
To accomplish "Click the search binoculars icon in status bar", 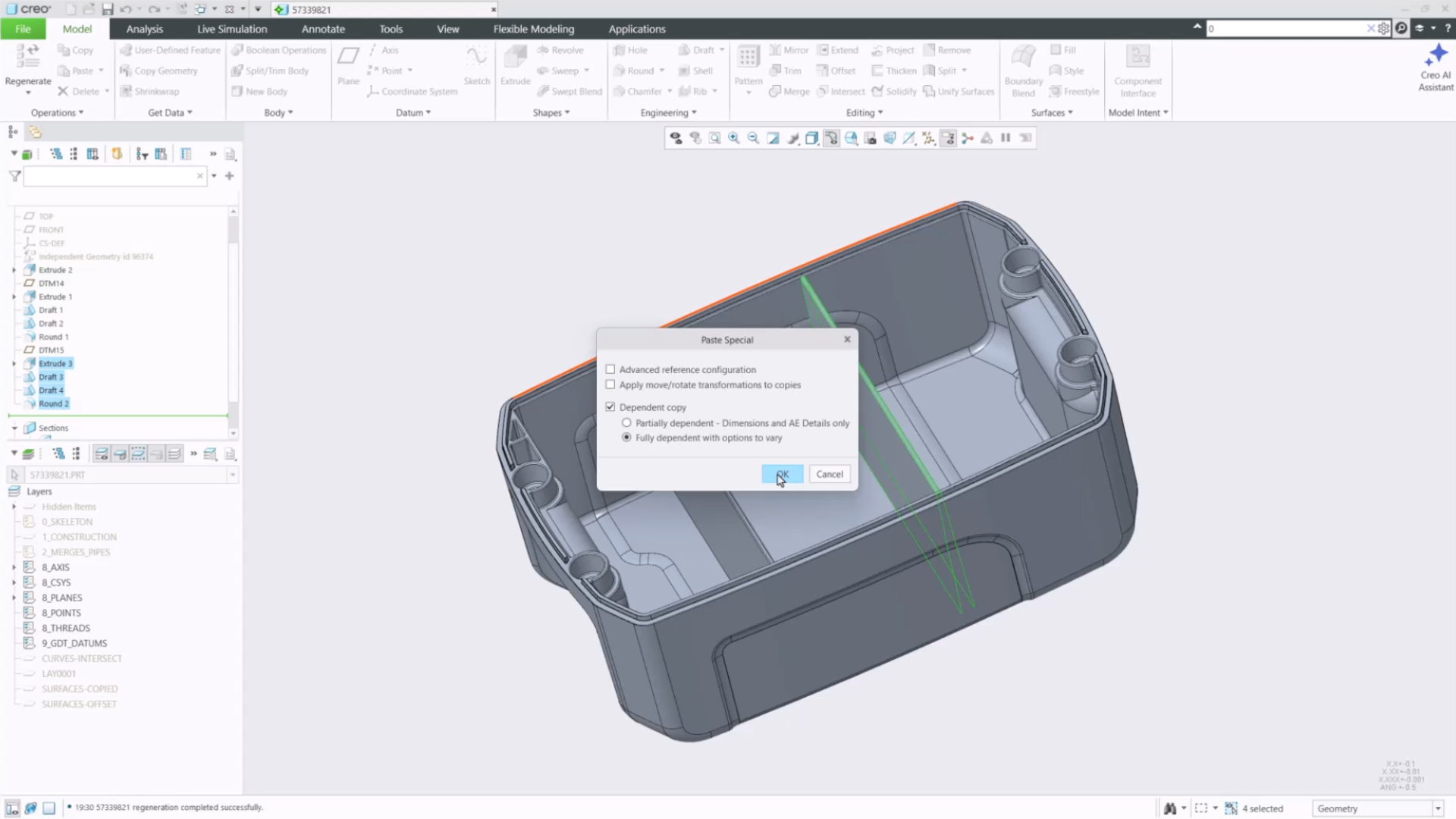I will (x=1170, y=808).
